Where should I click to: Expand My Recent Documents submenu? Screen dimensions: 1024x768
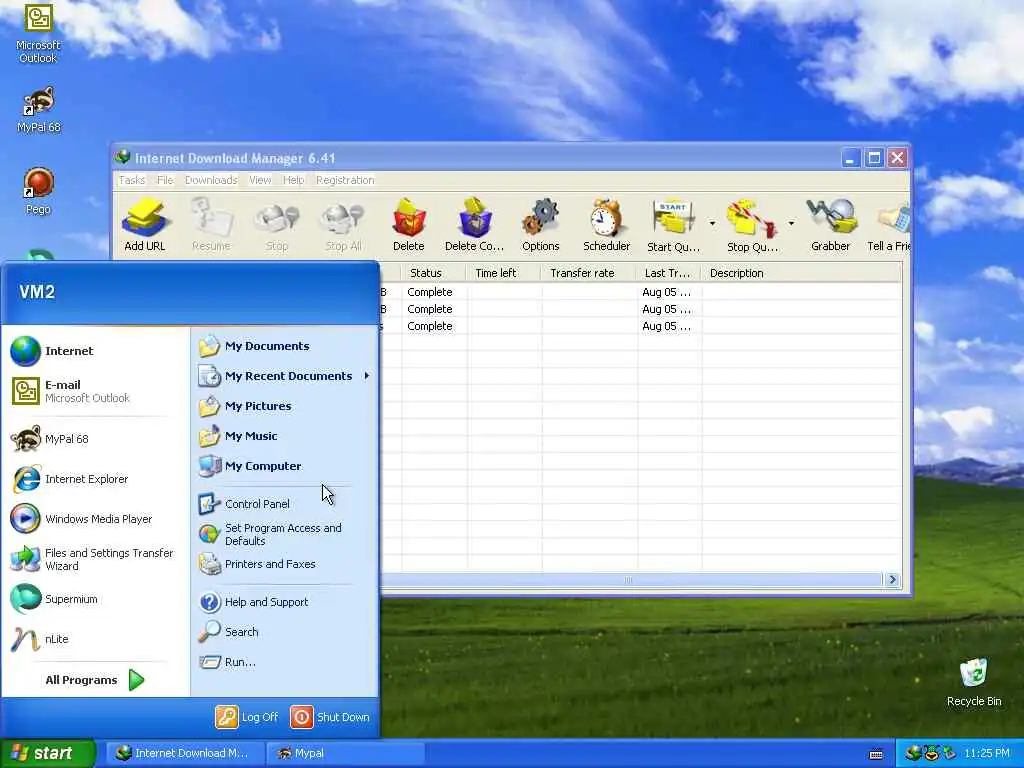tap(285, 376)
